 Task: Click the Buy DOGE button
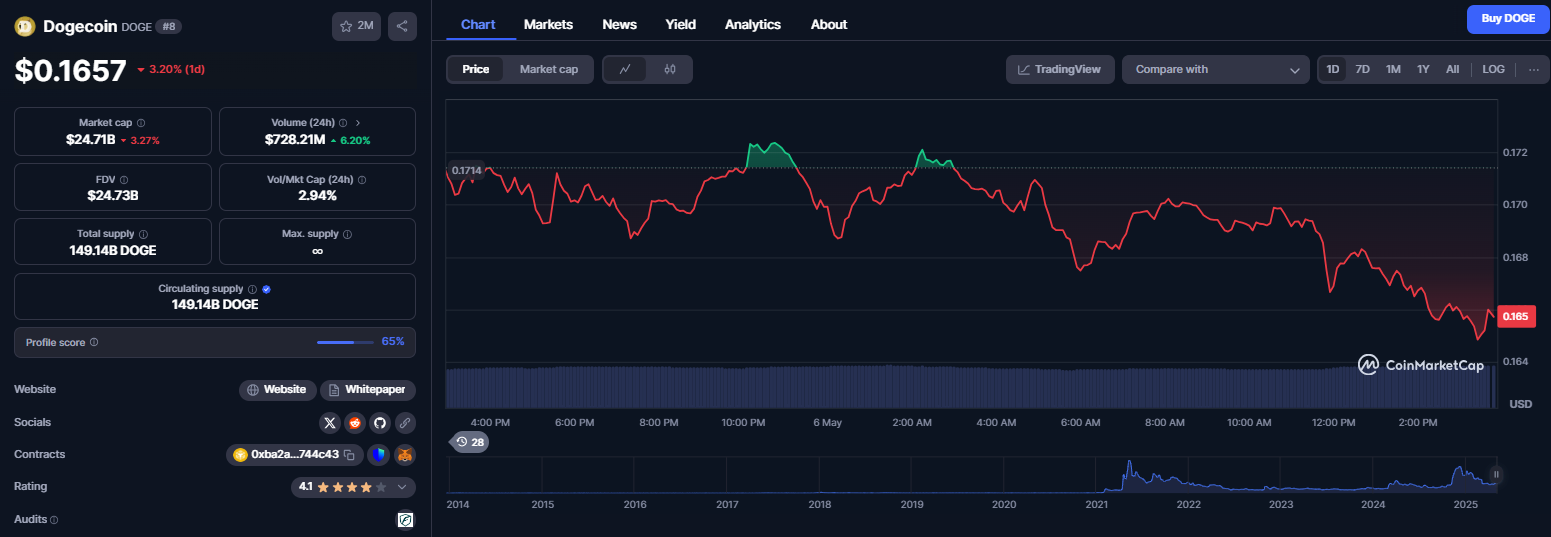click(x=1508, y=19)
